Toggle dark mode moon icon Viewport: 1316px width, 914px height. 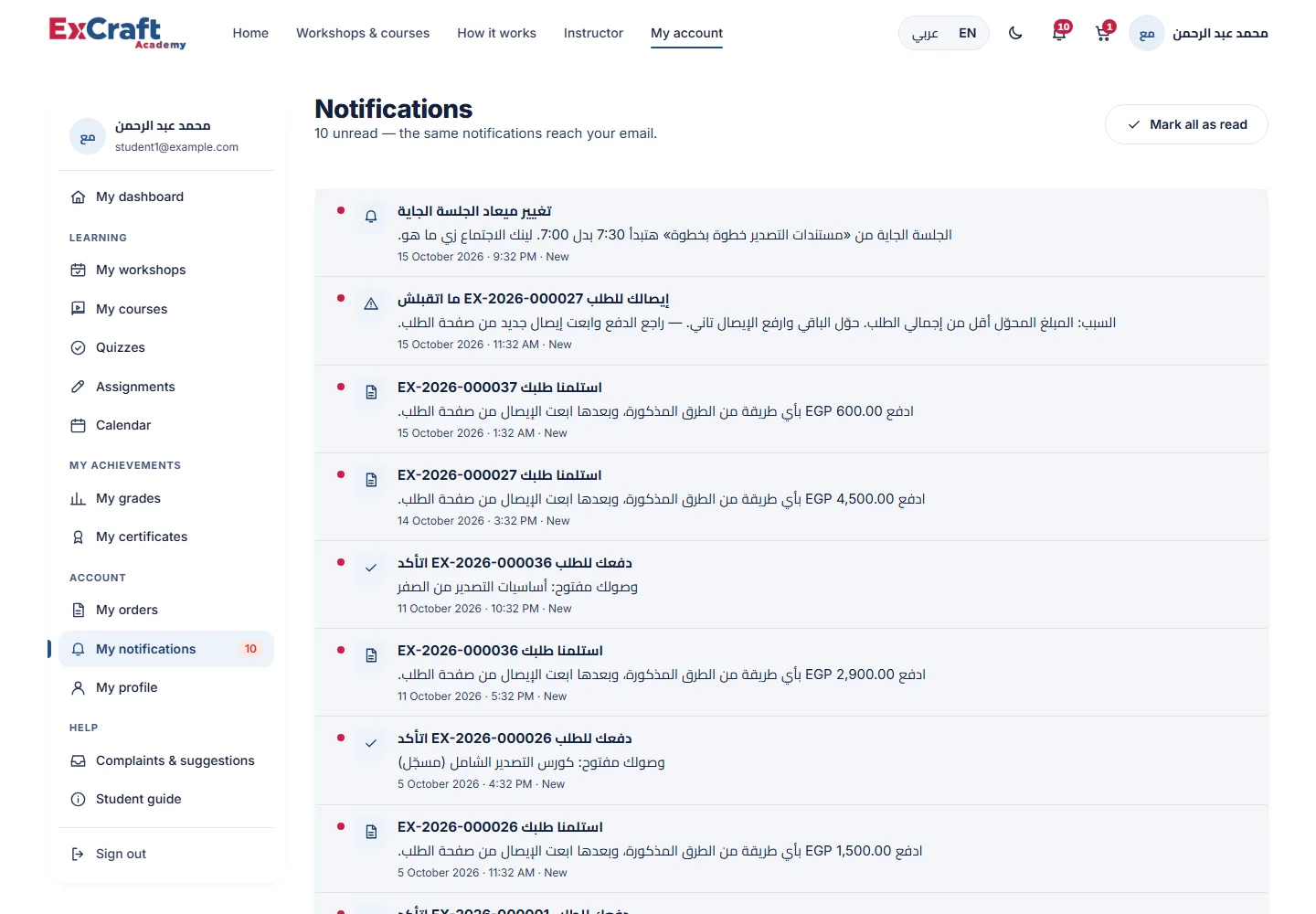pos(1015,33)
